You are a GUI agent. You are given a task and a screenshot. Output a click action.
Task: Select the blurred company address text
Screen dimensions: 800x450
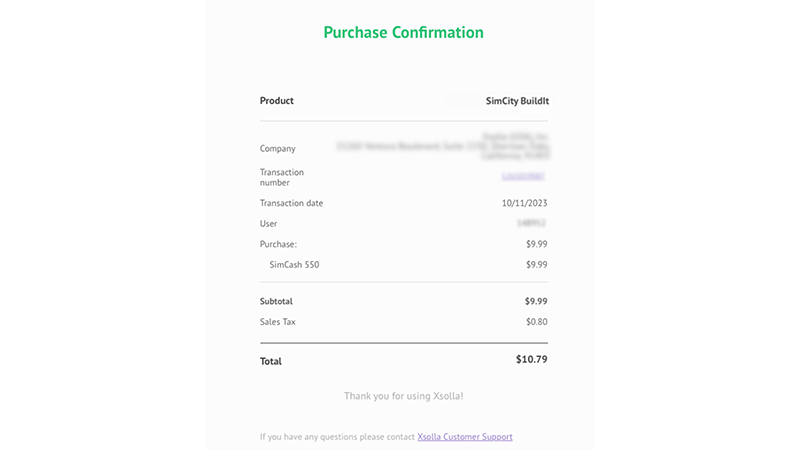(x=444, y=146)
